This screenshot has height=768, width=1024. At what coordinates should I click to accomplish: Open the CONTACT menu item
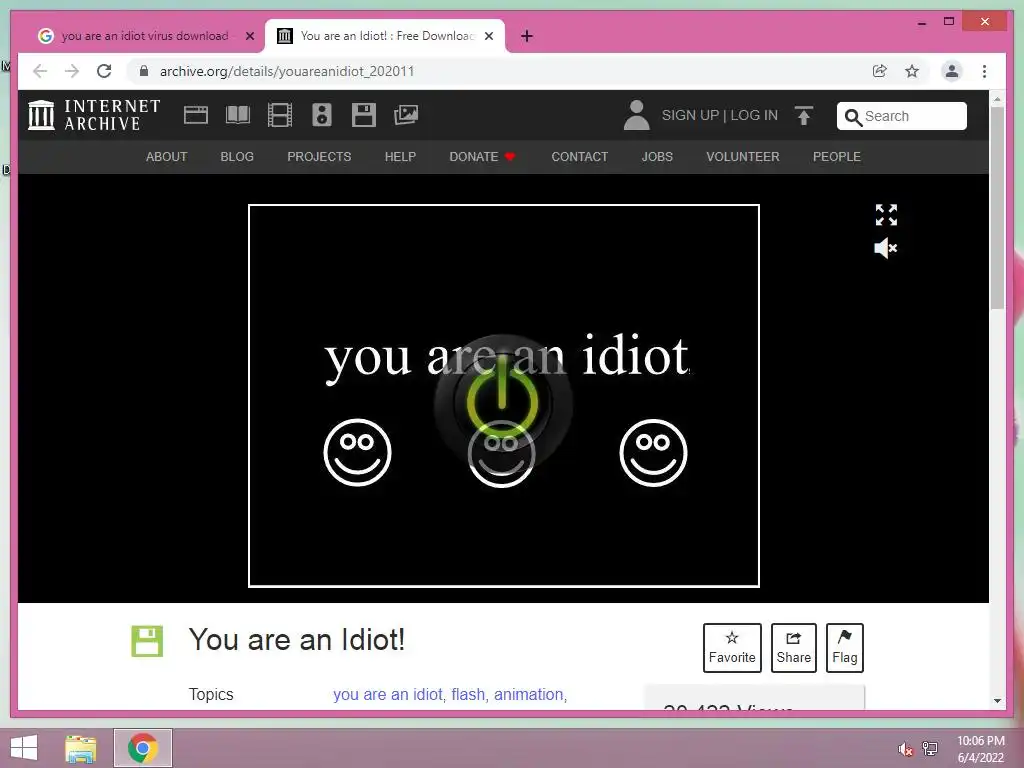tap(579, 157)
